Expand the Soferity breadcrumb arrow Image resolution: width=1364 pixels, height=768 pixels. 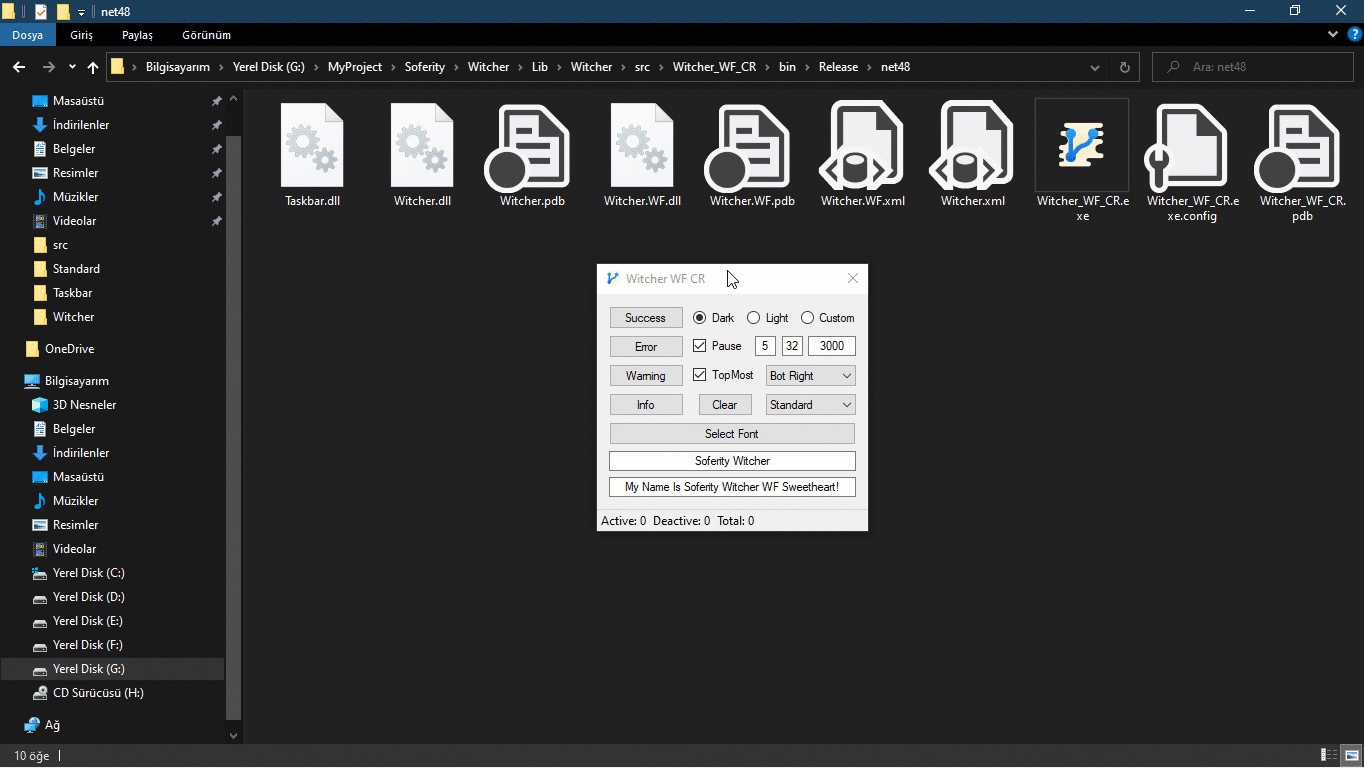(456, 67)
